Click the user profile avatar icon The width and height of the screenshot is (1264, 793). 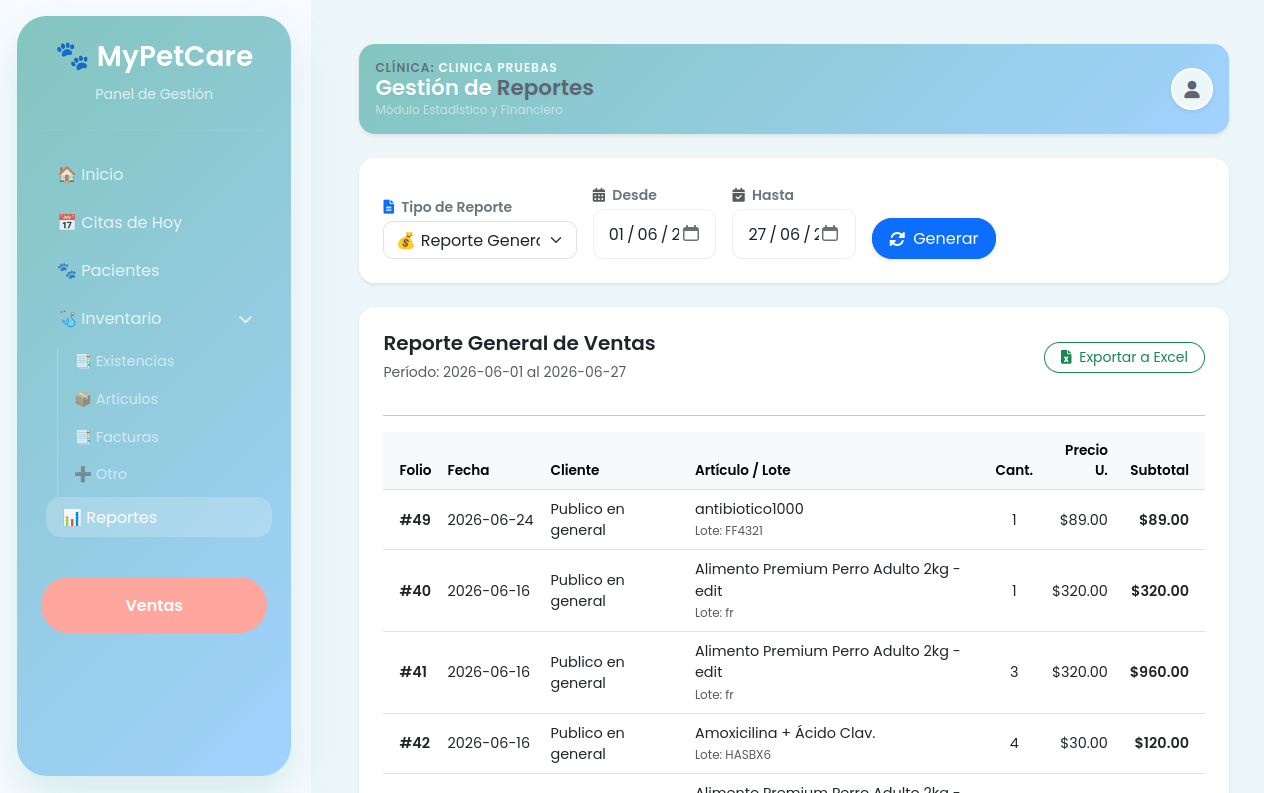click(x=1191, y=89)
